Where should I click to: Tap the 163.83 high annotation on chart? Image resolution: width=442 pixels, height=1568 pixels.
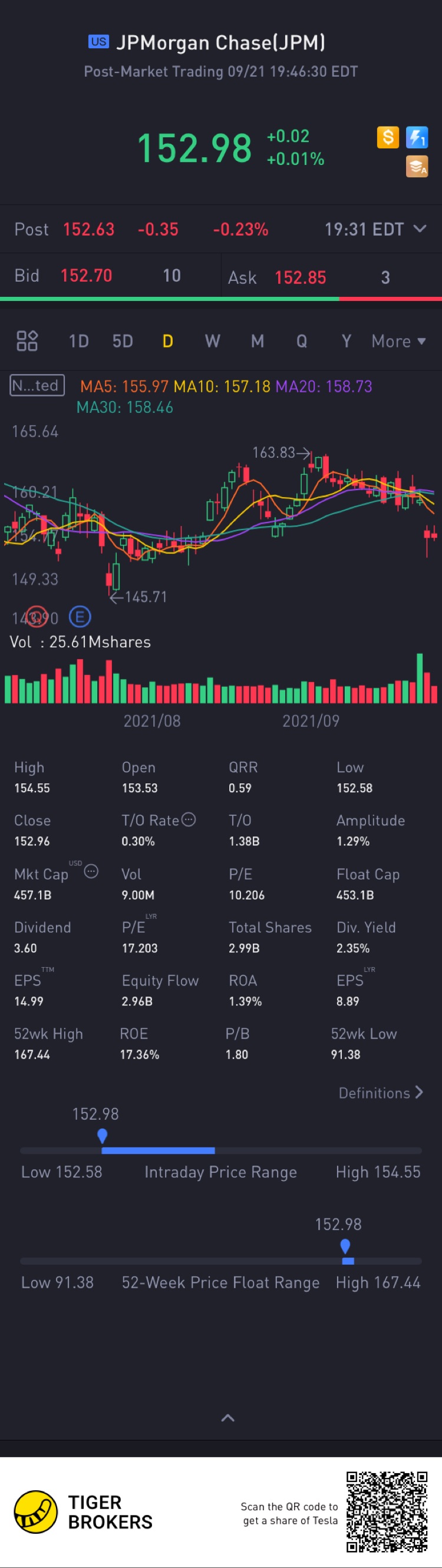click(x=280, y=452)
